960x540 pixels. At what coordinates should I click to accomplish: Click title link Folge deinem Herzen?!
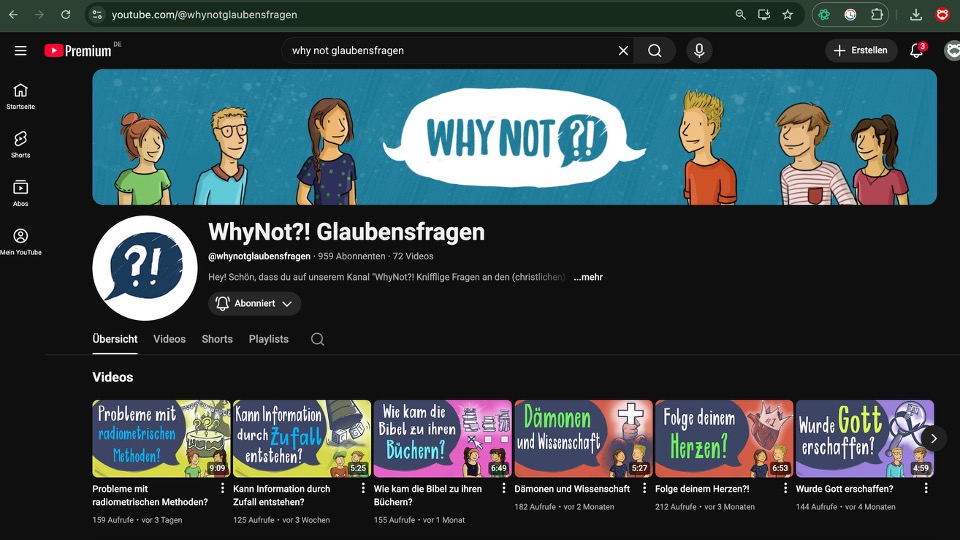(702, 489)
